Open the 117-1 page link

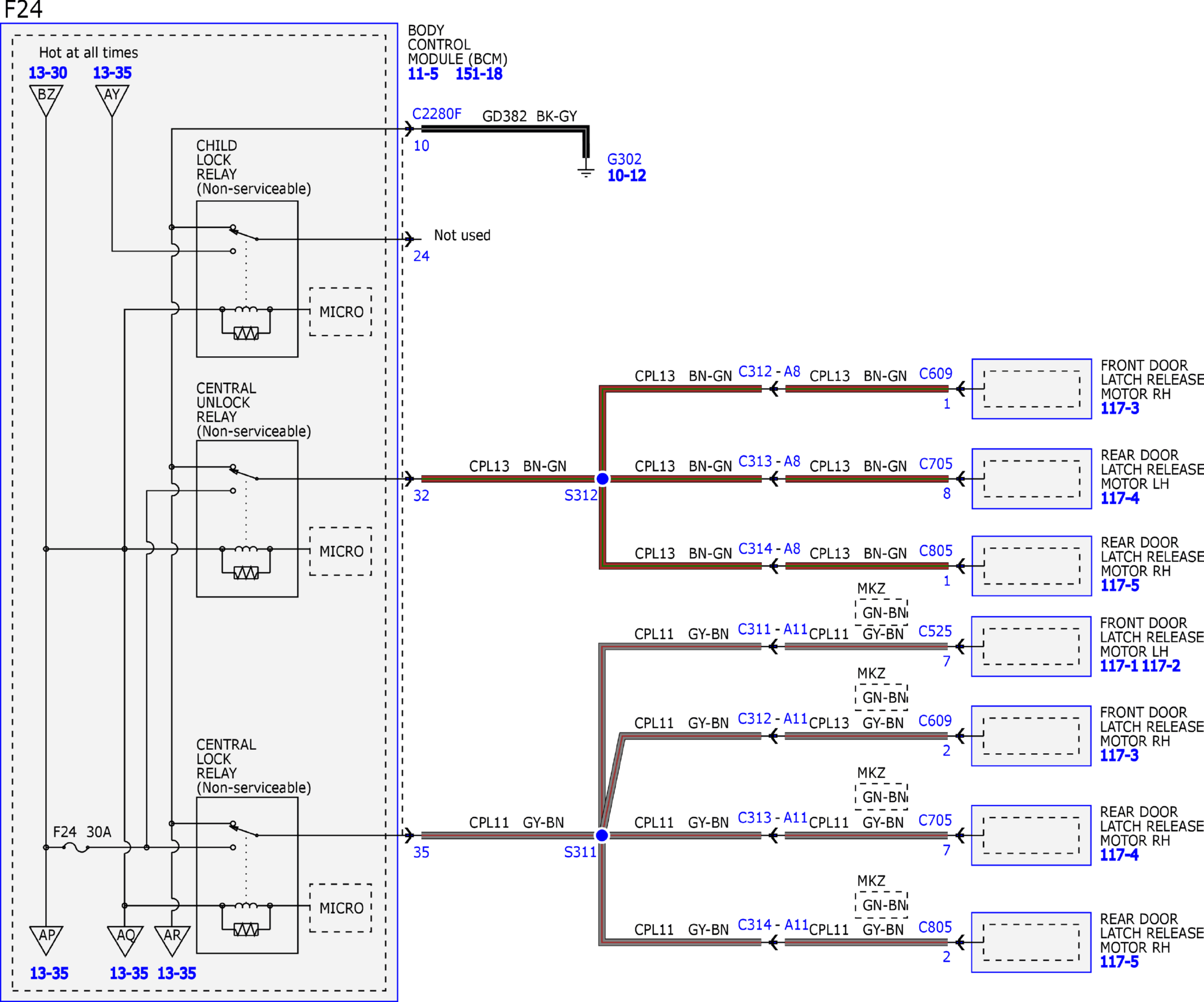click(x=1119, y=666)
